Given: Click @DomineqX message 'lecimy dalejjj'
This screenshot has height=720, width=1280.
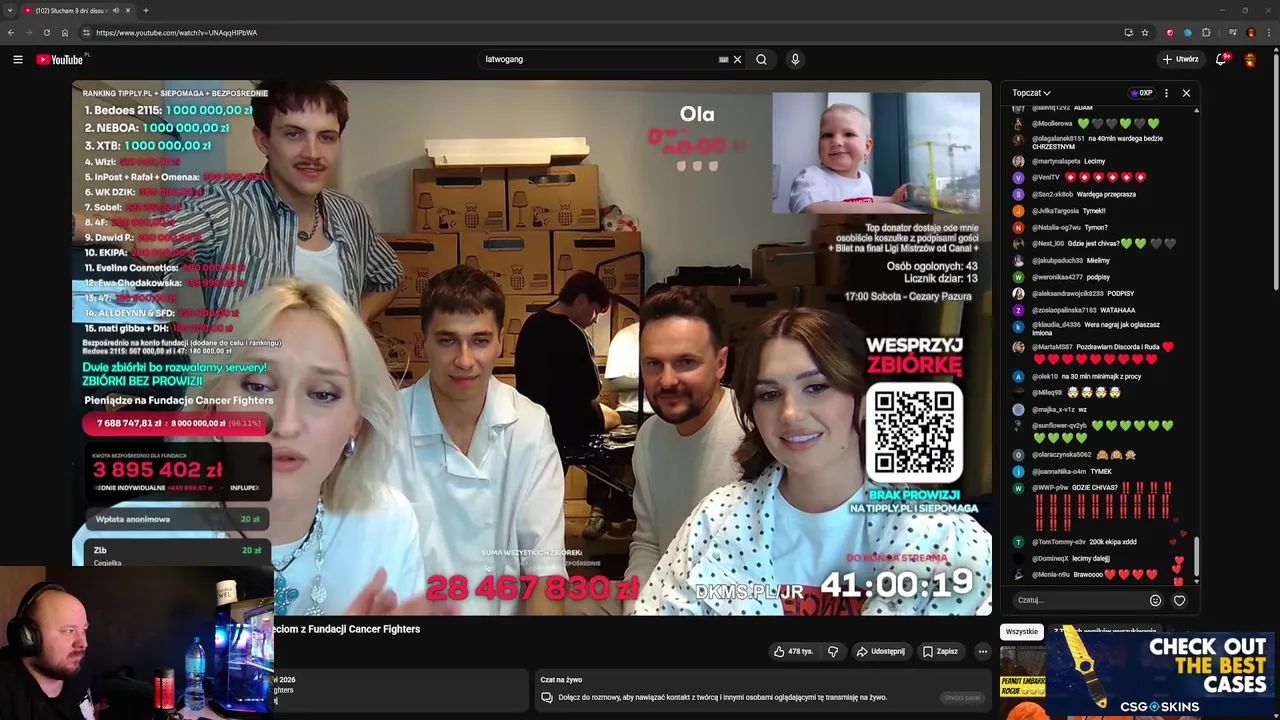Looking at the screenshot, I should 1091,558.
